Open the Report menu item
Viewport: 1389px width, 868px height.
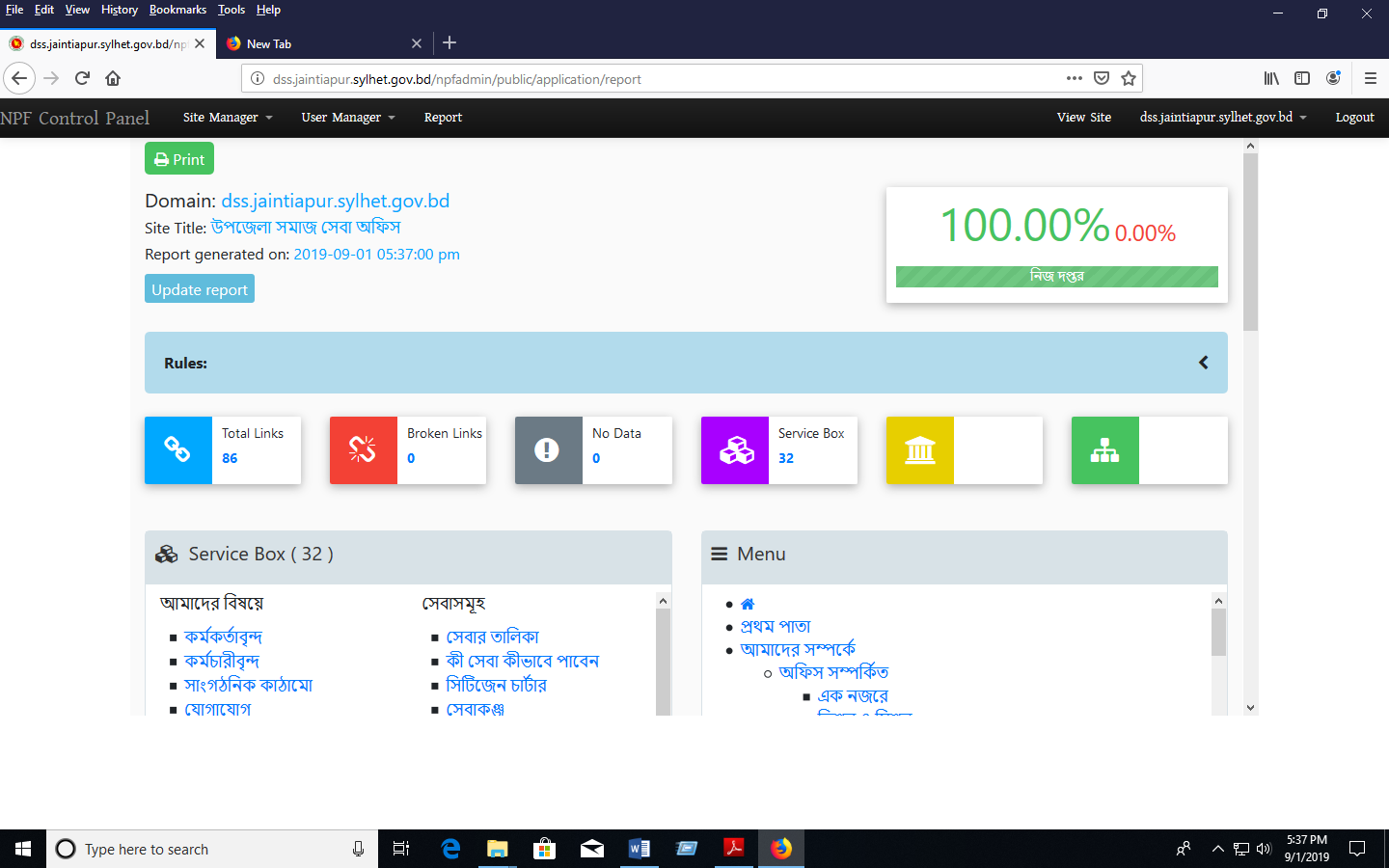click(x=443, y=118)
